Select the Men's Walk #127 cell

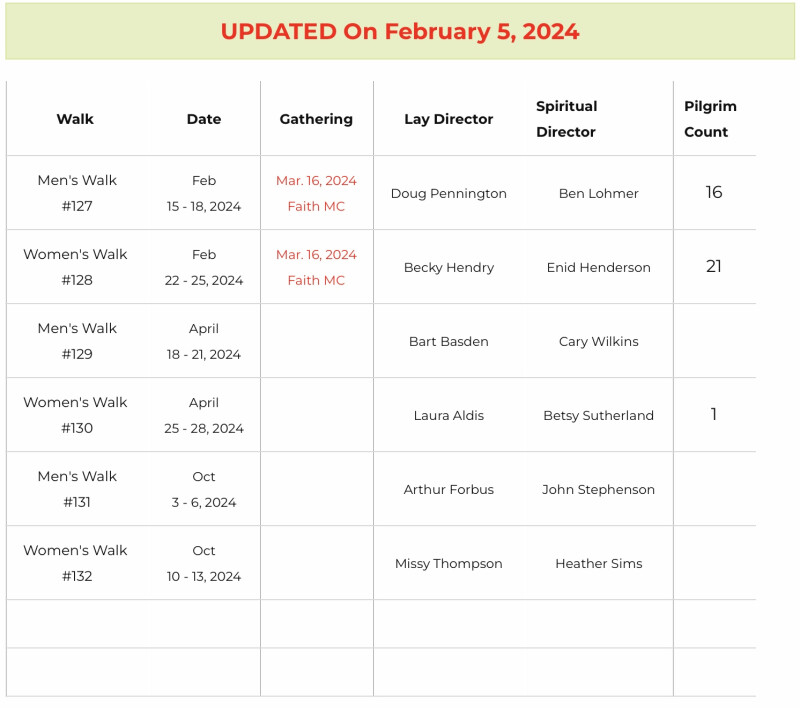[77, 193]
